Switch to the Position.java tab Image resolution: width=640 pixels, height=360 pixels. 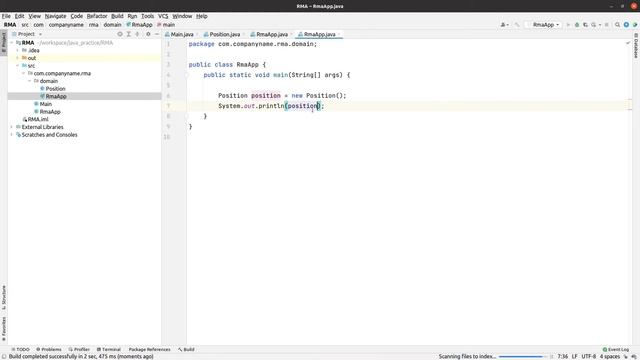(x=224, y=34)
